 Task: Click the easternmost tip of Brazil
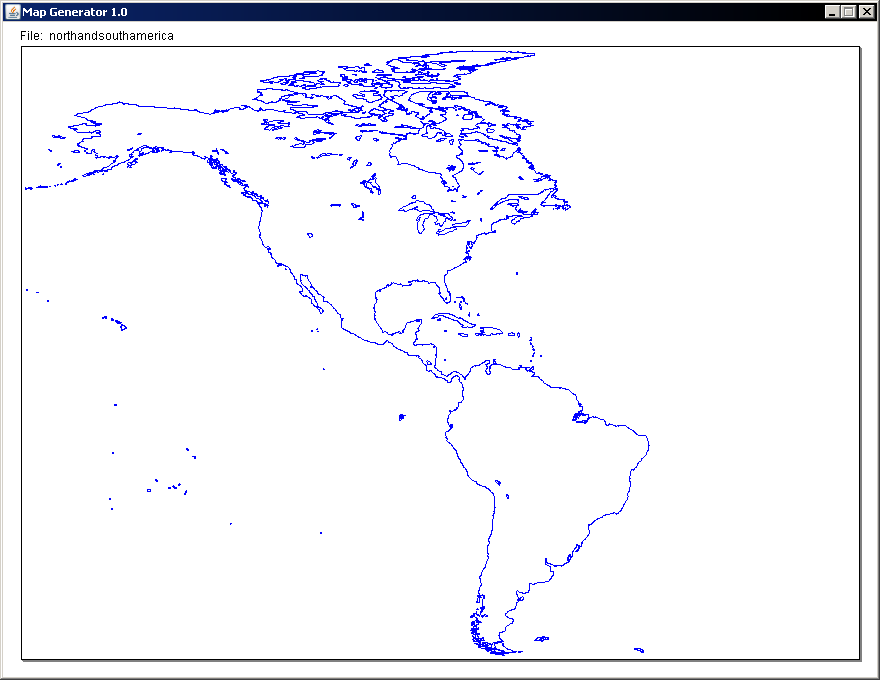click(648, 440)
